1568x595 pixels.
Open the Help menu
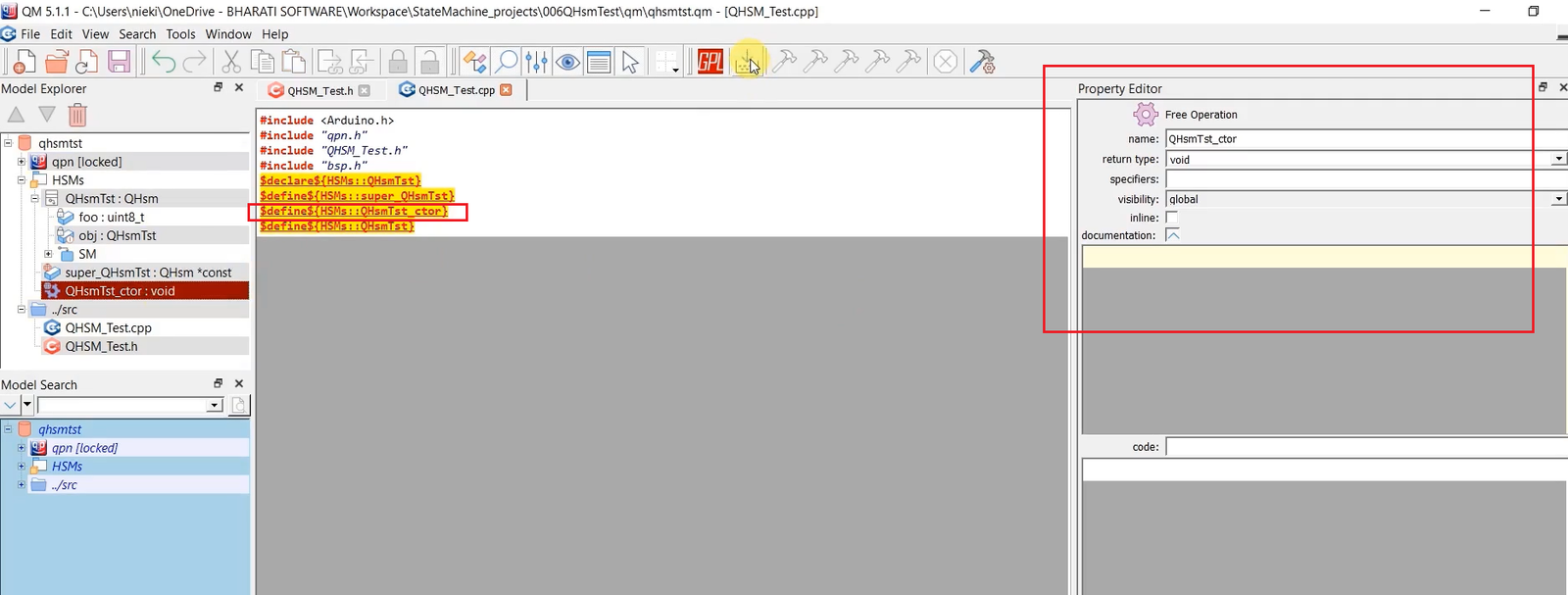point(274,34)
